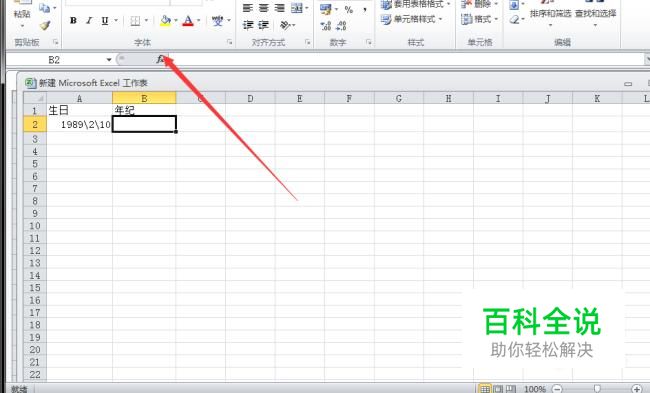Switch to Normal view in status bar
This screenshot has width=650, height=393.
[485, 389]
